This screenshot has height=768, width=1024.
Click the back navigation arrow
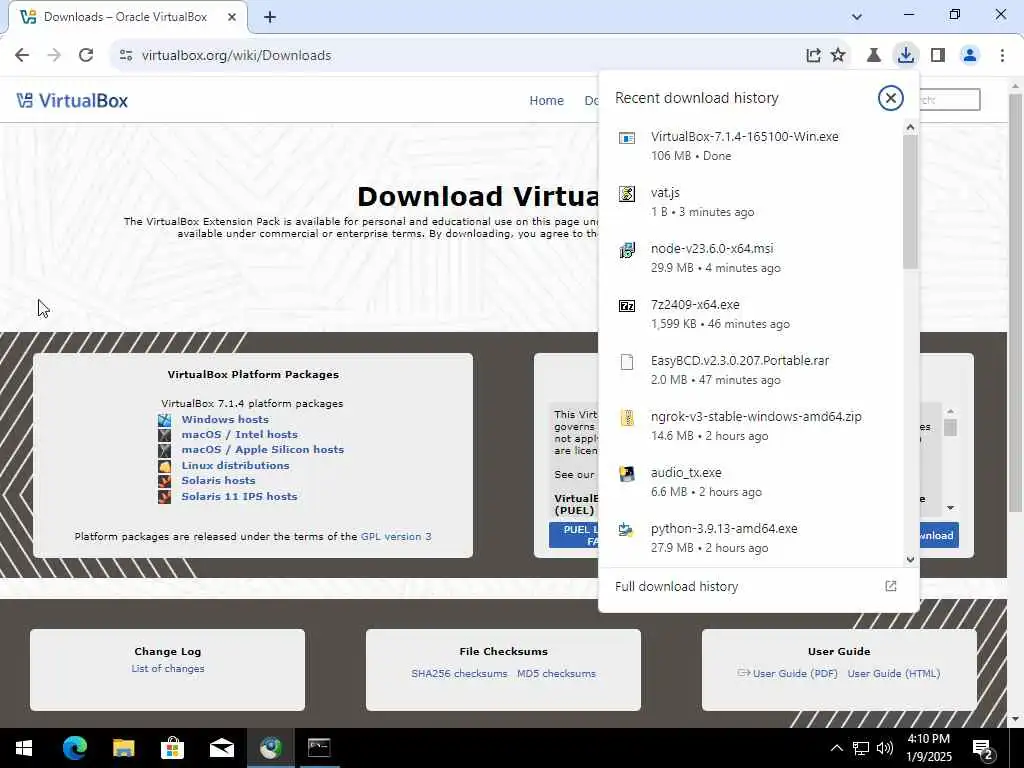22,56
